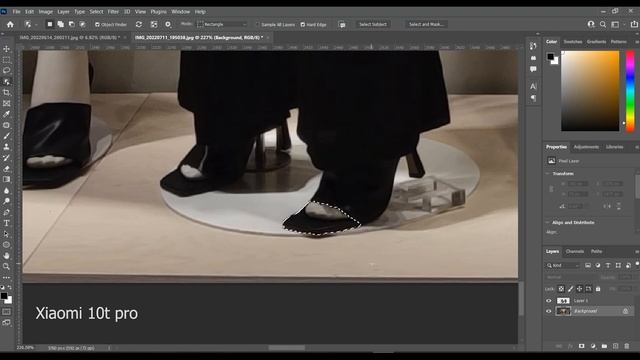Toggle the Hard Edge checkbox
The image size is (640, 360).
[x=302, y=24]
